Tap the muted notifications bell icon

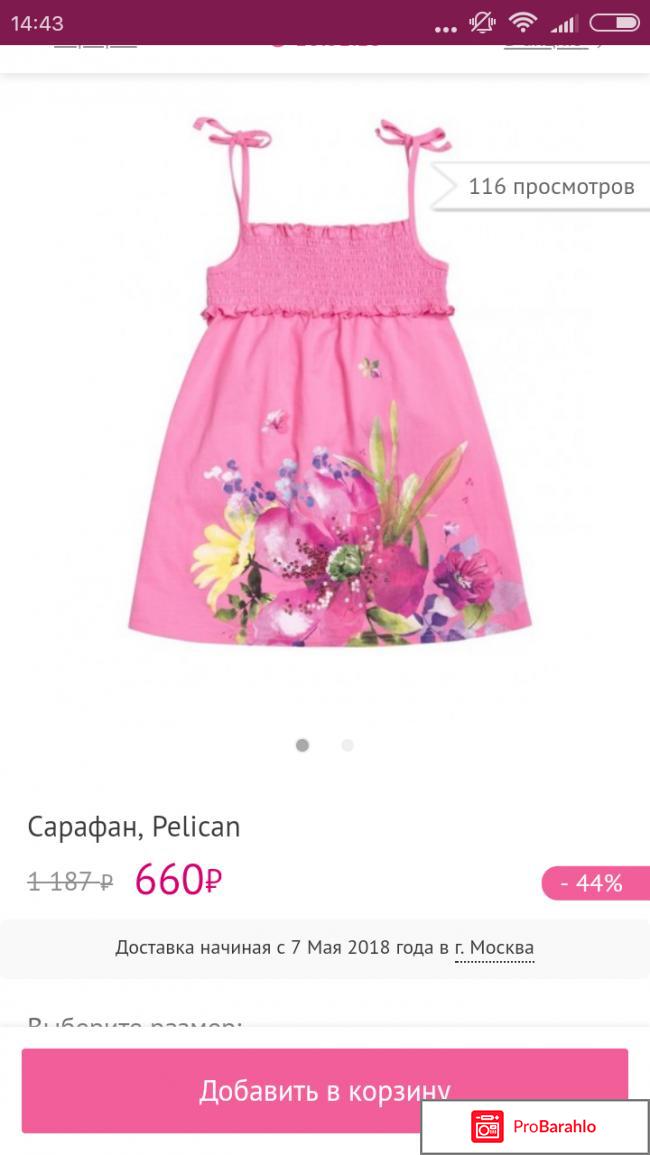coord(483,23)
